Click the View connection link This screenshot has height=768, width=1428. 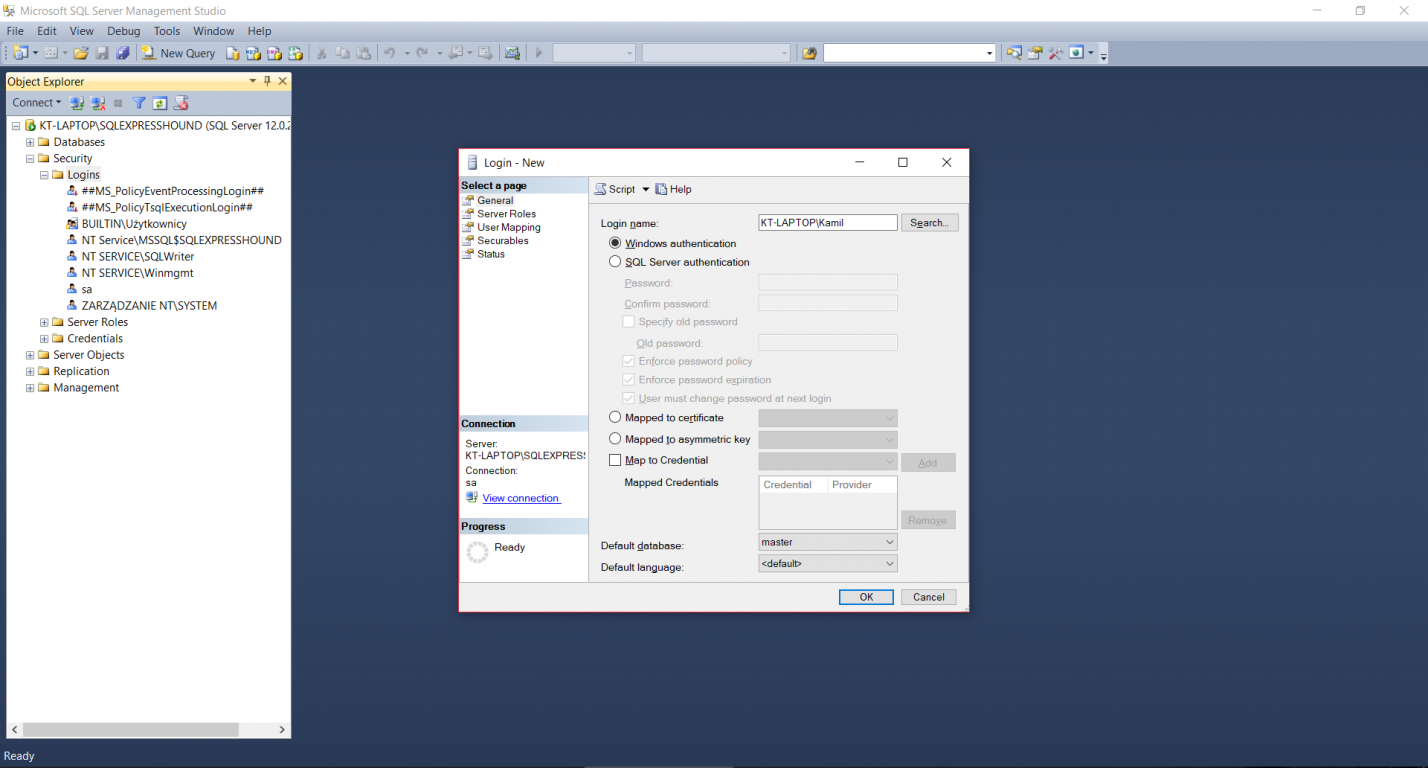[x=521, y=498]
